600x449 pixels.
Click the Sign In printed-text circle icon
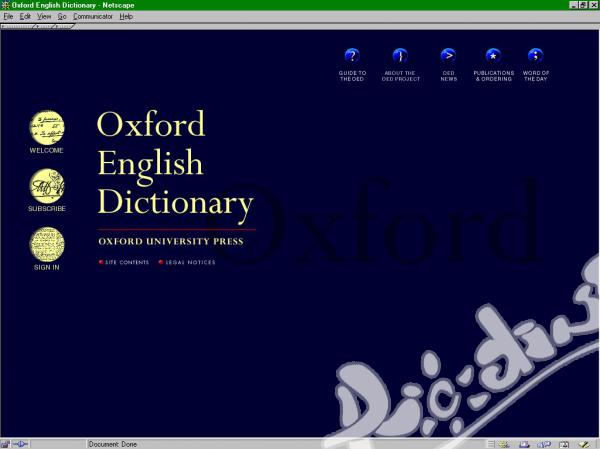47,244
